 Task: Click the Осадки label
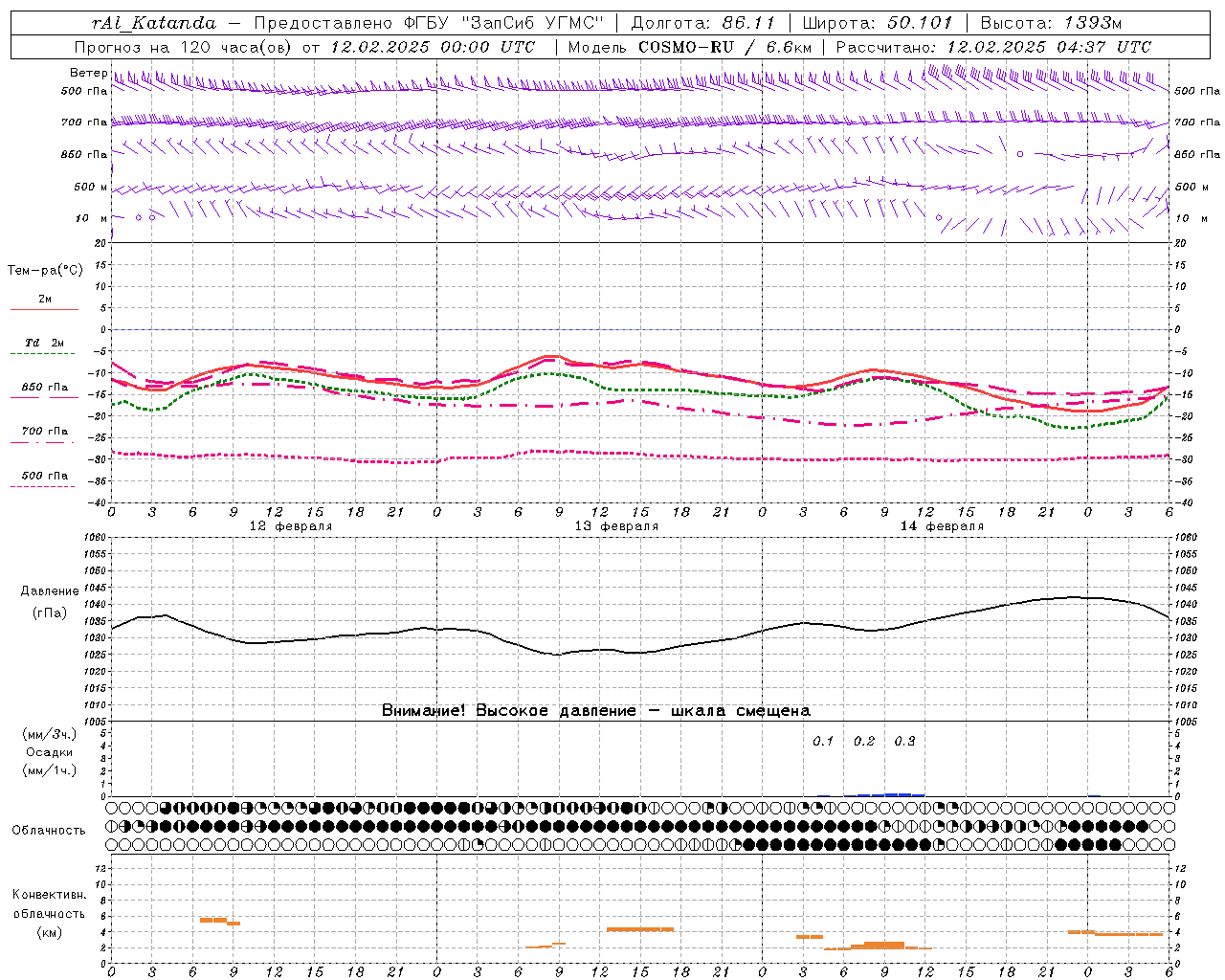50,752
